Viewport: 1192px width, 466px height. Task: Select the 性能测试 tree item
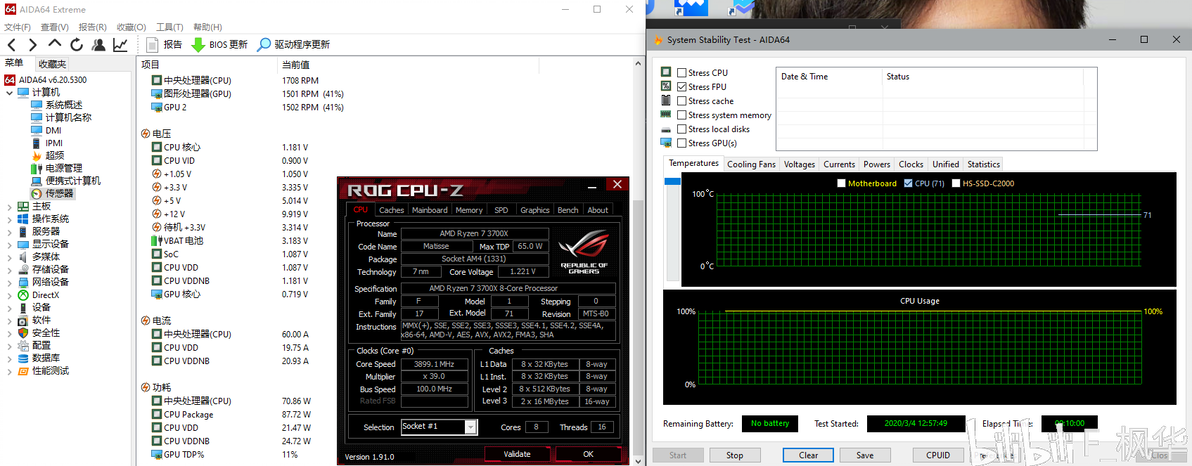point(43,371)
